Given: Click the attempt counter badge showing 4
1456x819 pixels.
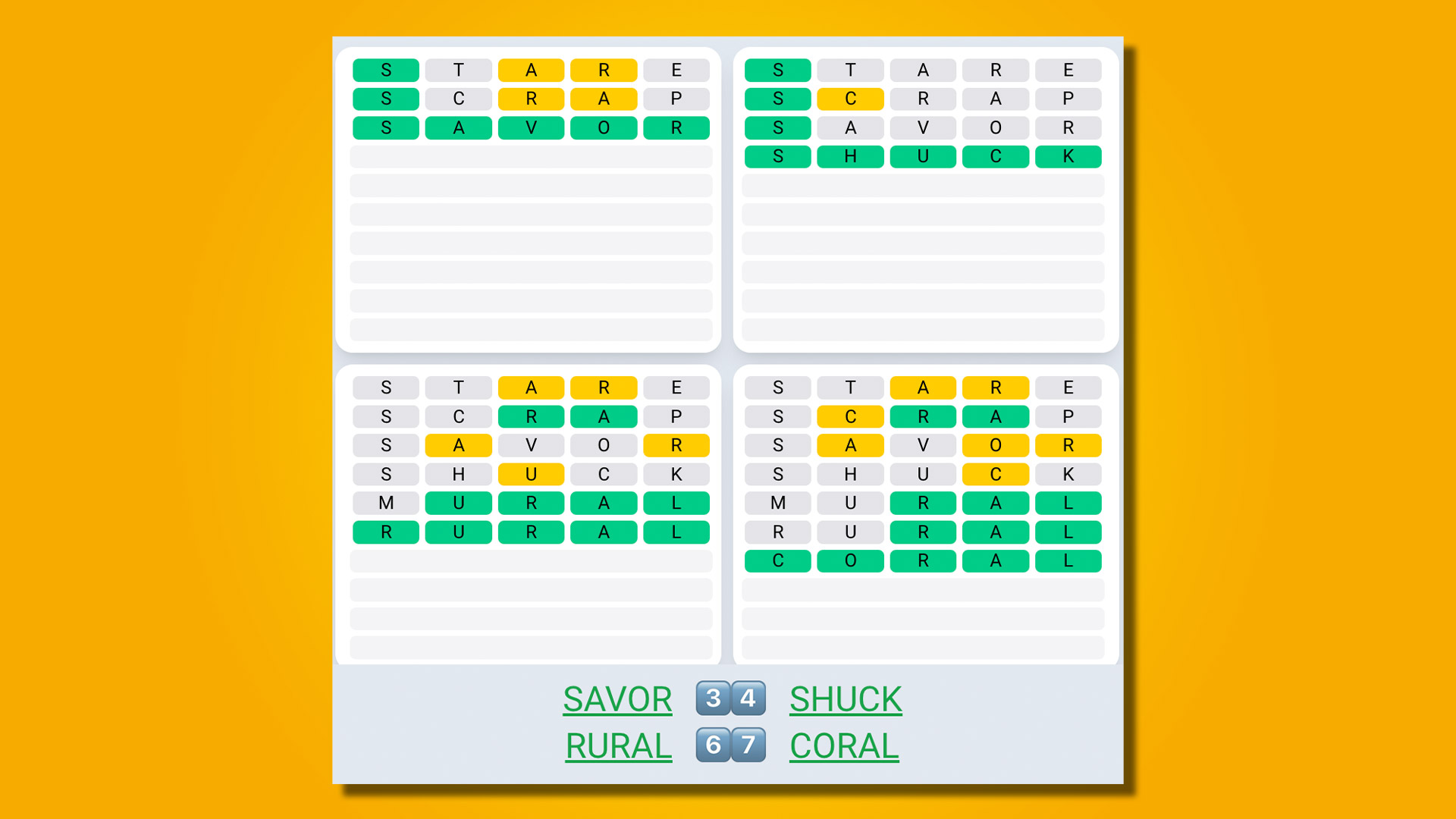Looking at the screenshot, I should coord(746,698).
